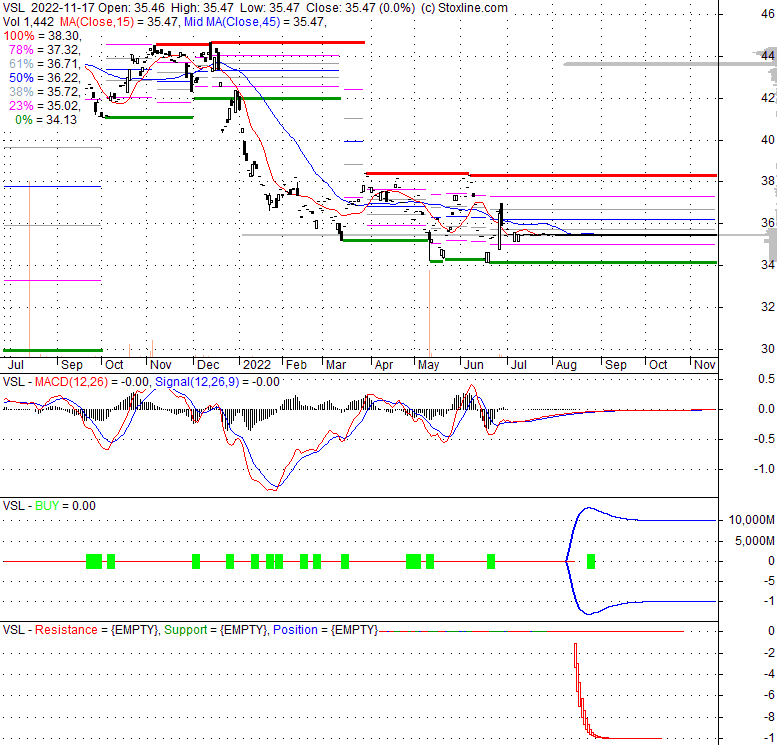Click the 'Jun' month label on time axis
The width and height of the screenshot is (778, 746).
pyautogui.click(x=473, y=365)
